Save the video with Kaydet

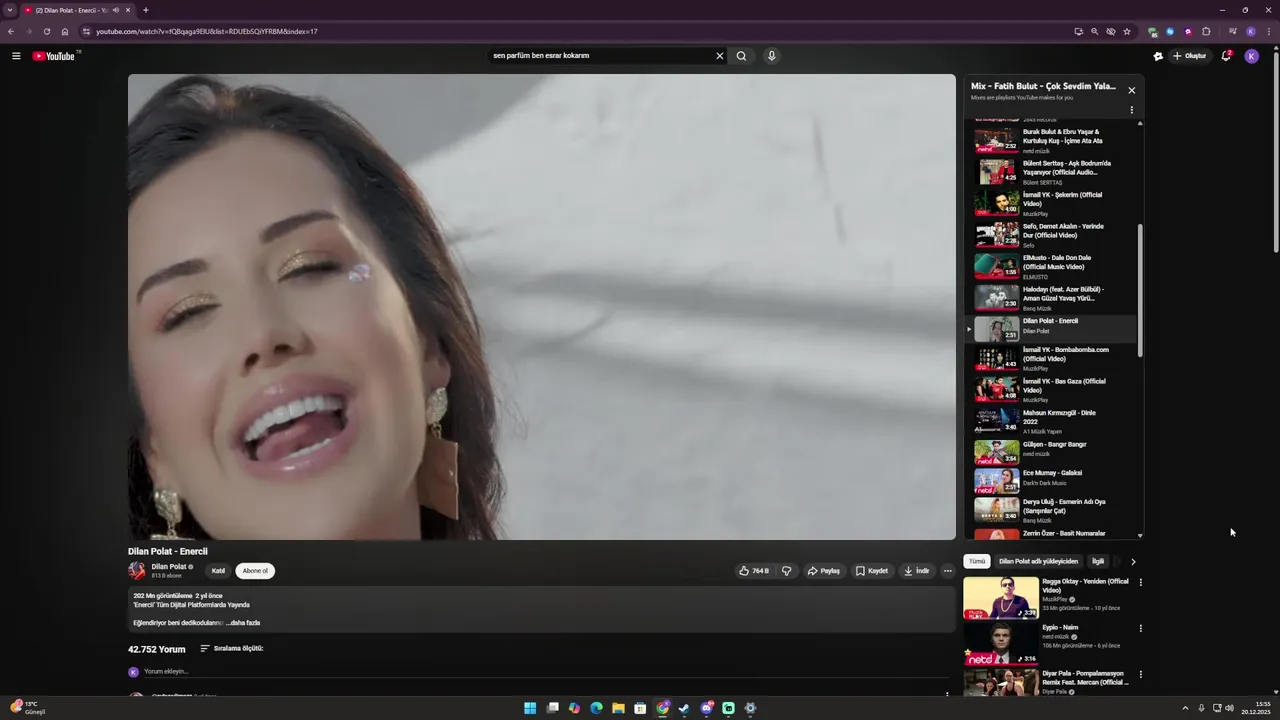coord(872,571)
